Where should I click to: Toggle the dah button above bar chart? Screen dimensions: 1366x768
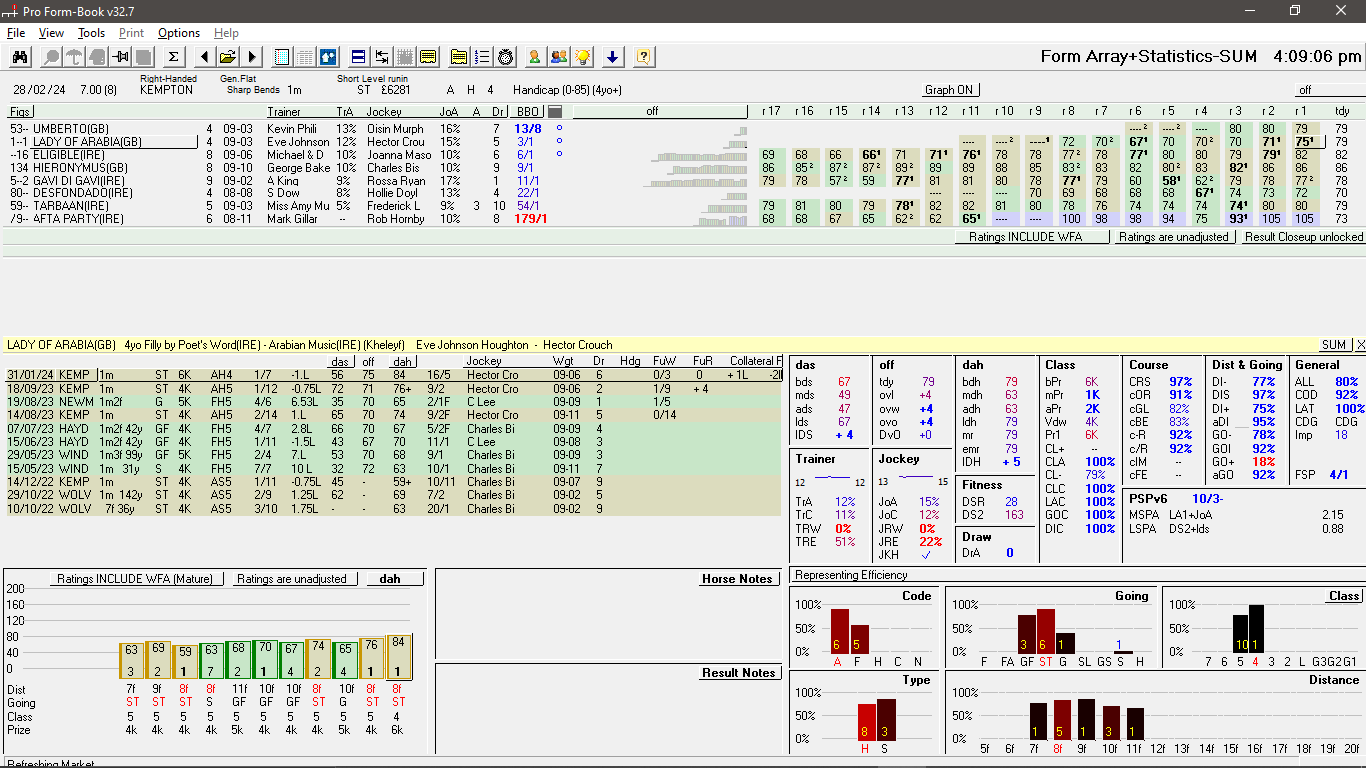pos(396,579)
